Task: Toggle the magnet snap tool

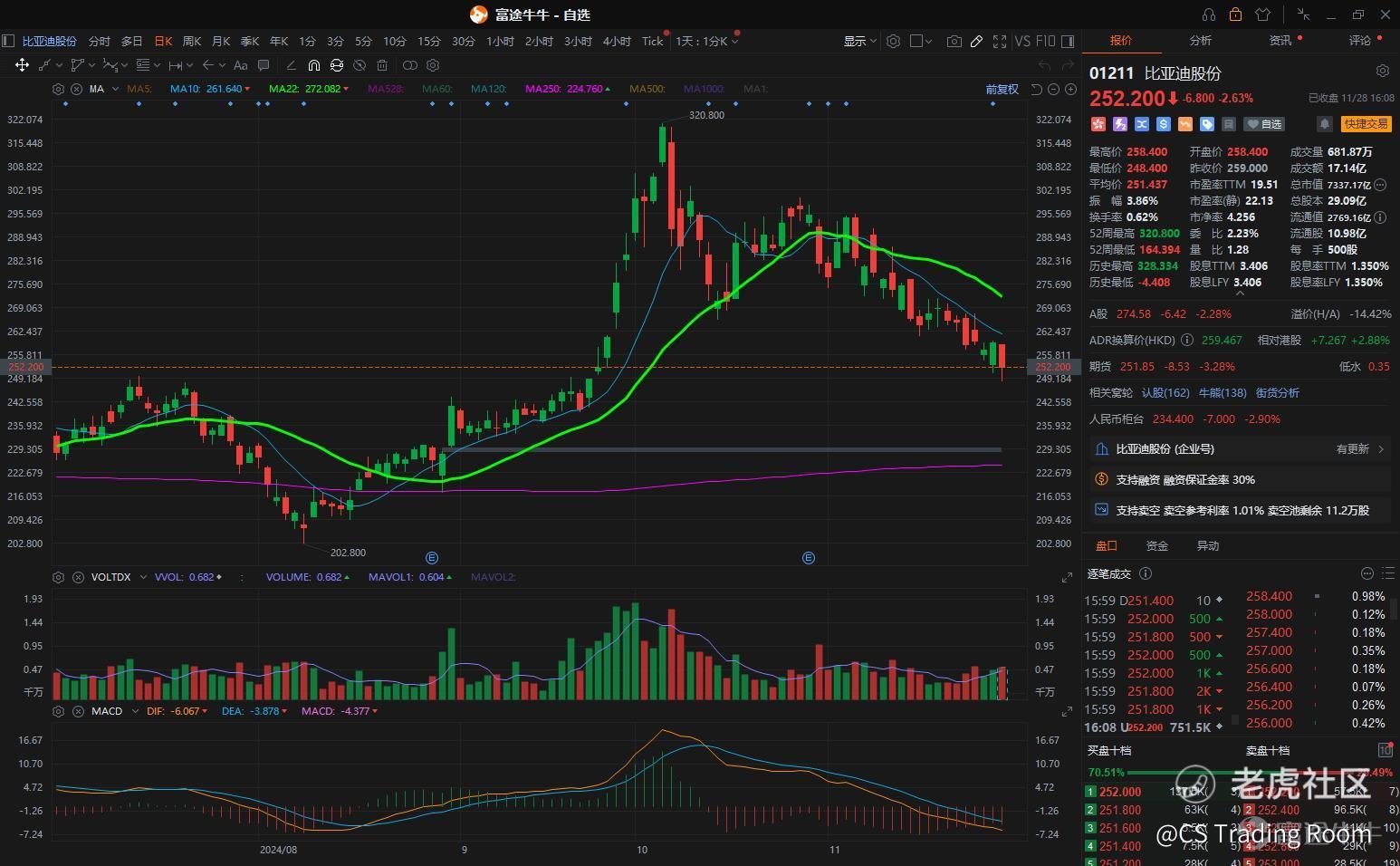Action: tap(313, 65)
